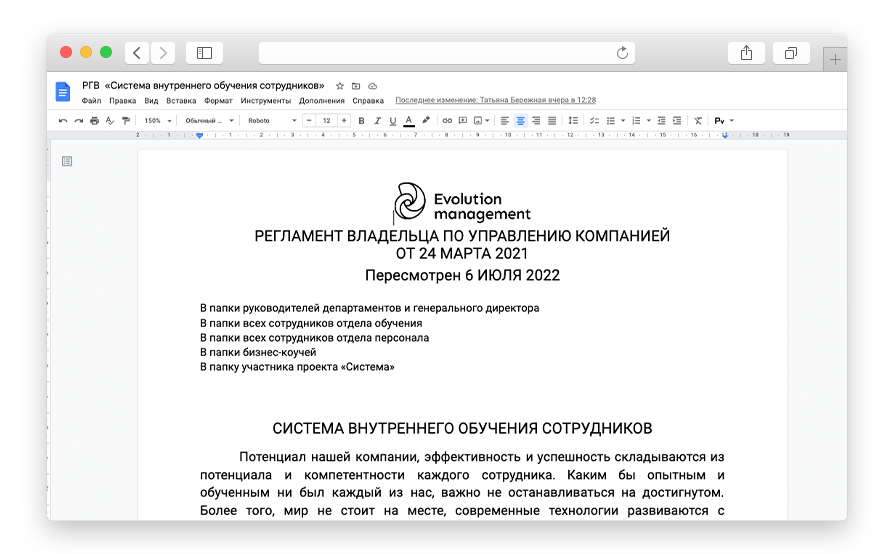Open the Справка menu
Viewport: 894px width, 554px height.
[x=368, y=101]
